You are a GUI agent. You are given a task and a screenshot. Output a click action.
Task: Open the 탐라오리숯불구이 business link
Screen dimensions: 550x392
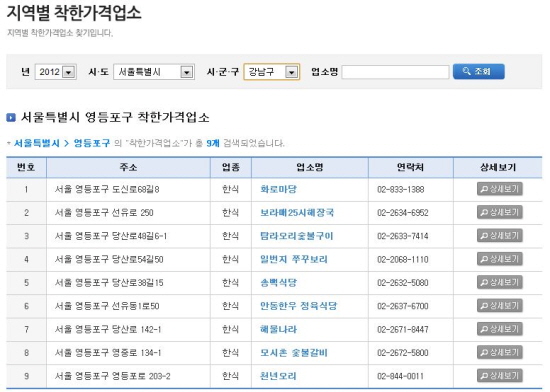[x=296, y=236]
